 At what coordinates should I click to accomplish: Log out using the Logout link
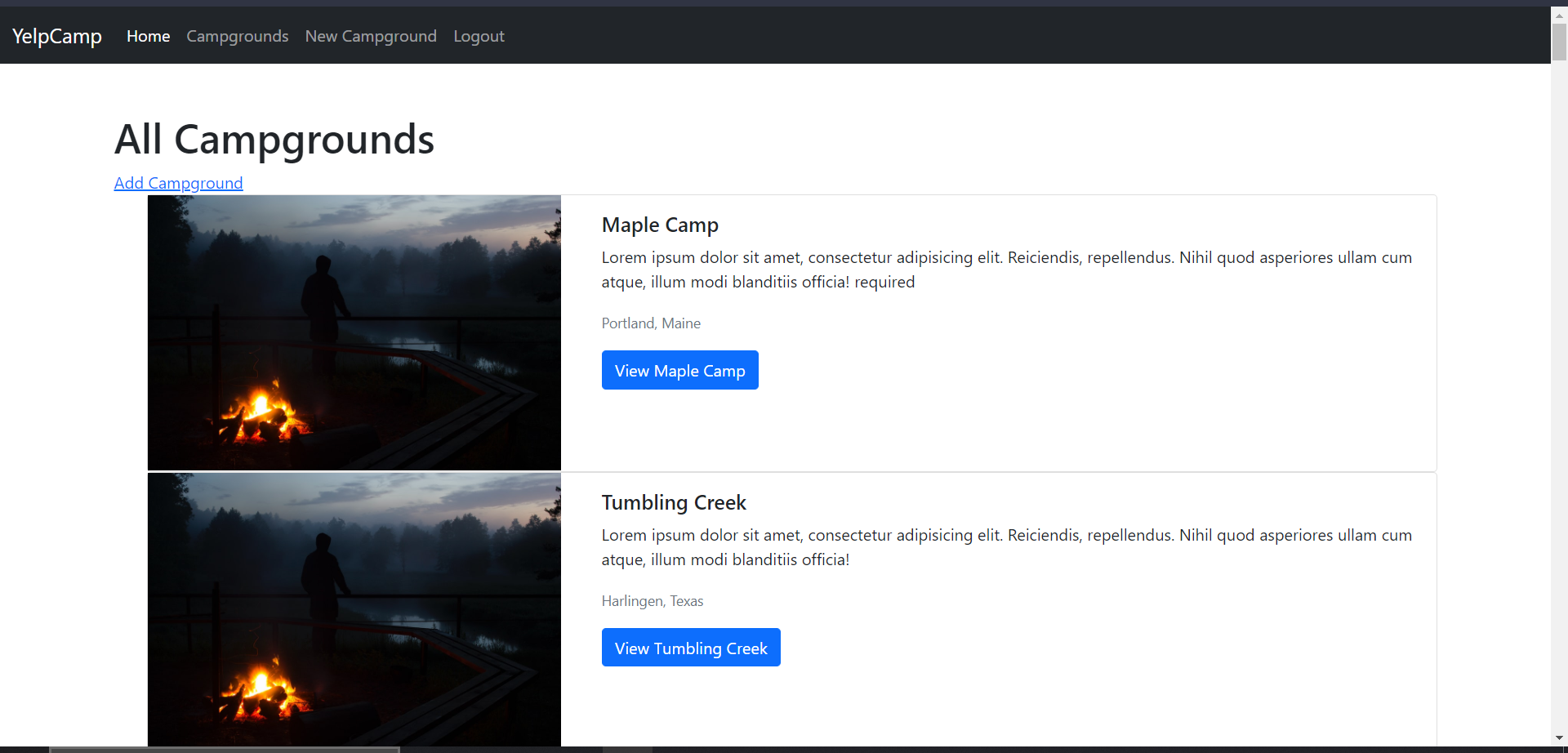479,36
